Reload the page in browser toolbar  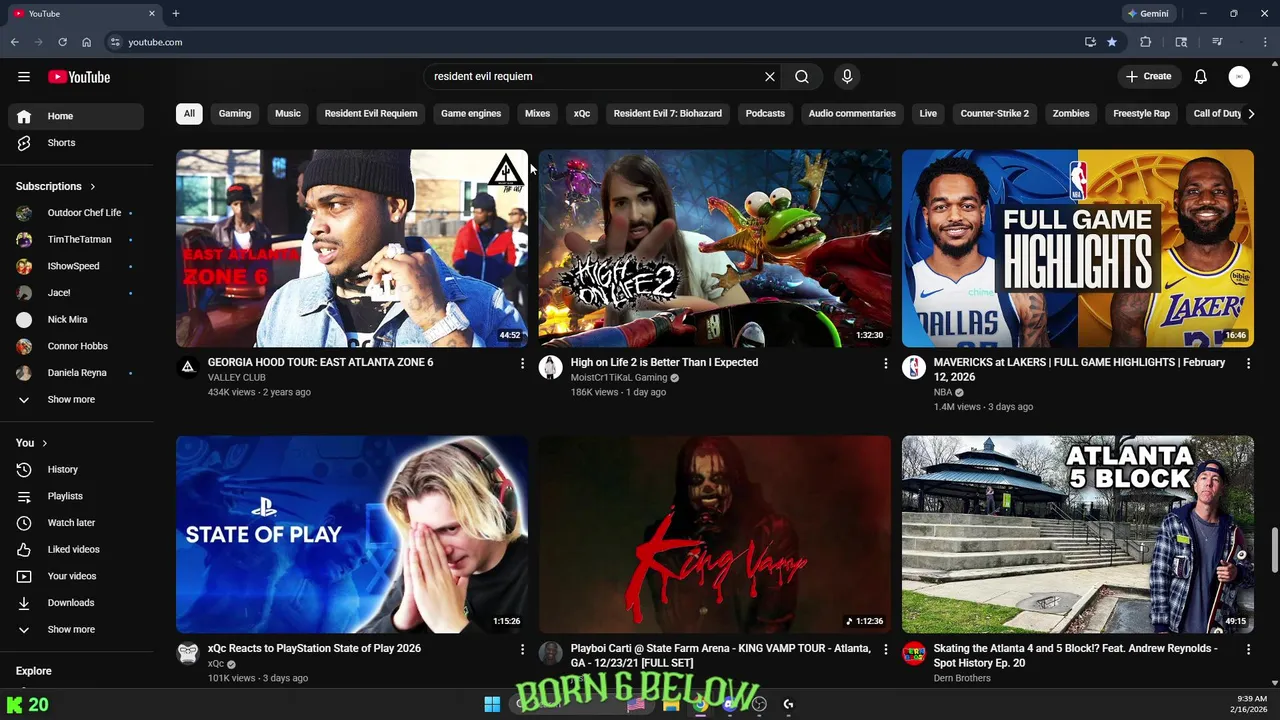point(62,42)
